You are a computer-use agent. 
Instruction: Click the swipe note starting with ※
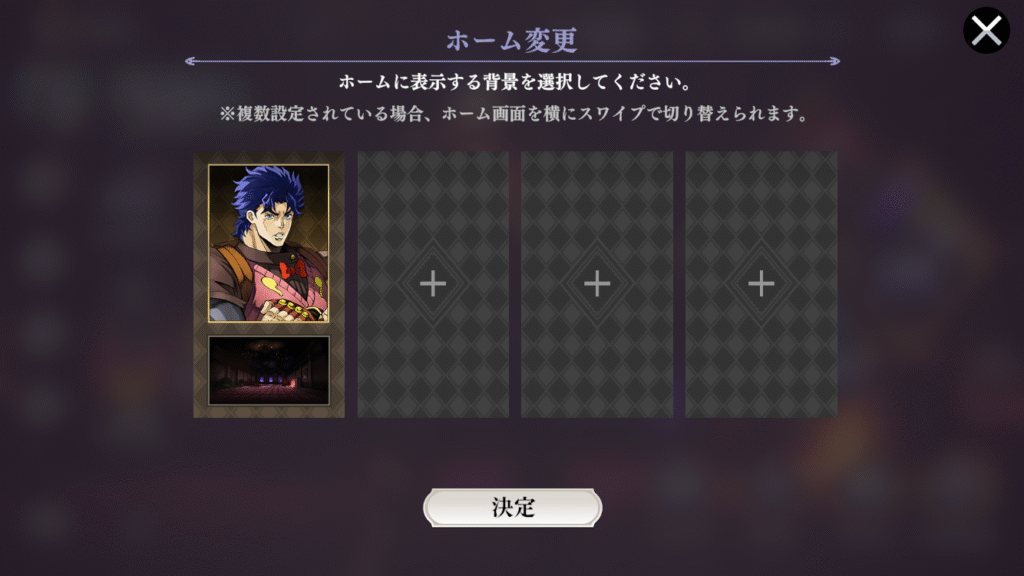coord(514,114)
